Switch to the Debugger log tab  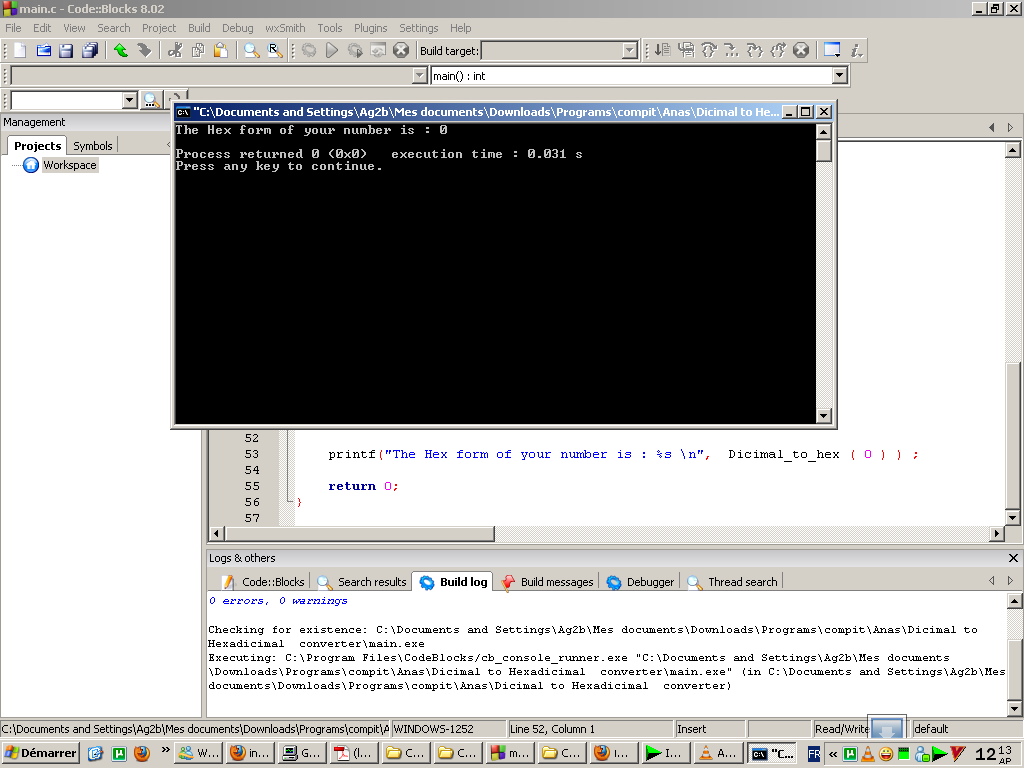click(641, 582)
